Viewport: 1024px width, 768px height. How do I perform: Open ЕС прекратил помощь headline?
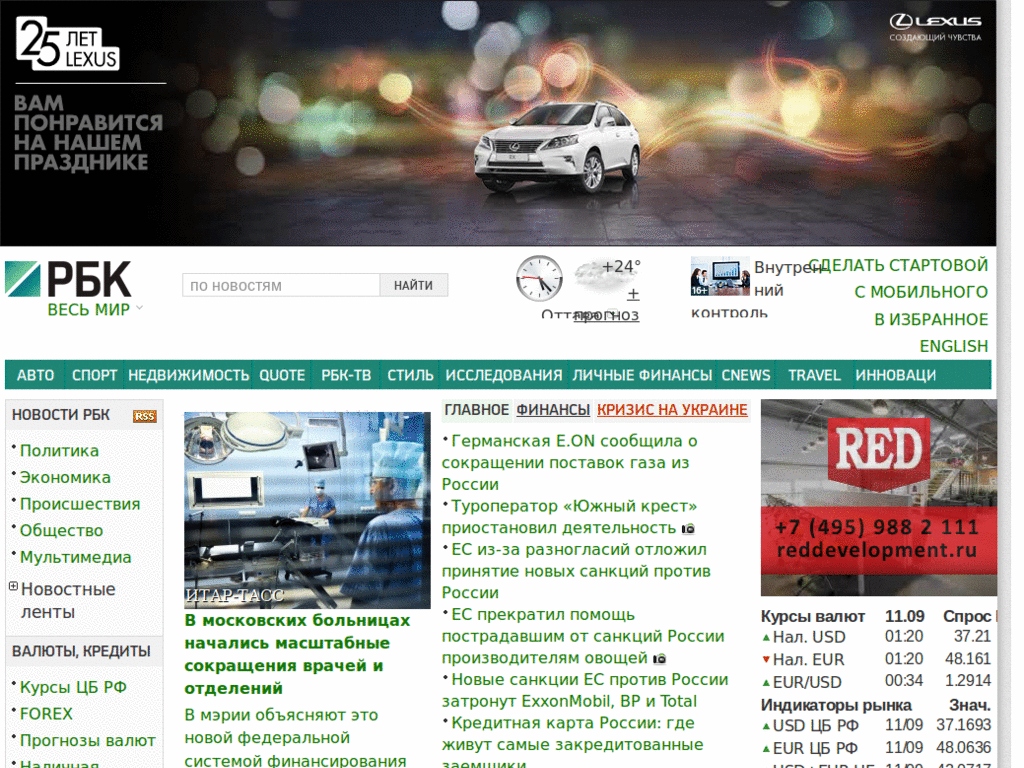pos(583,636)
